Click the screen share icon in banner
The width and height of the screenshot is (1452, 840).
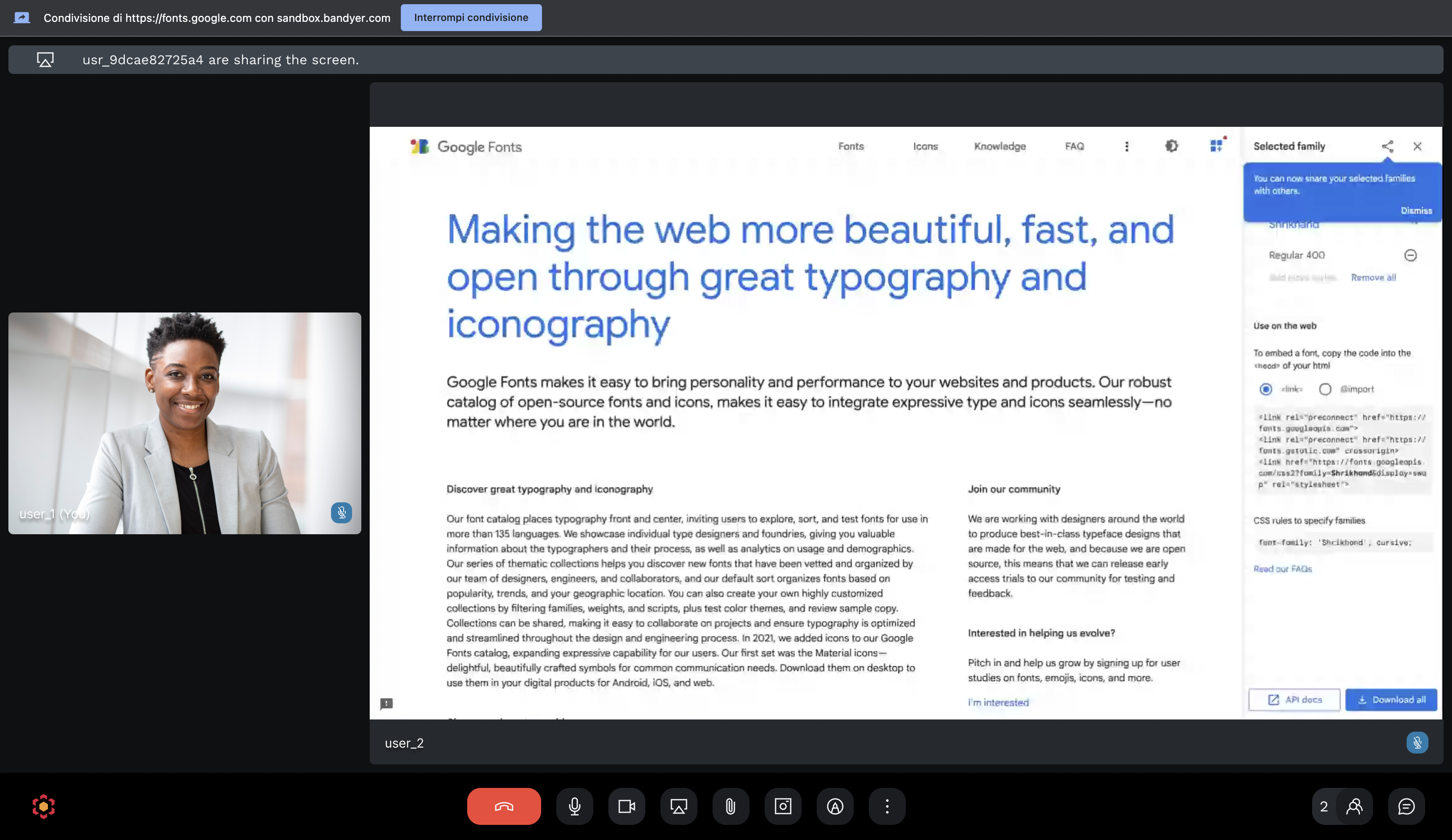[45, 59]
